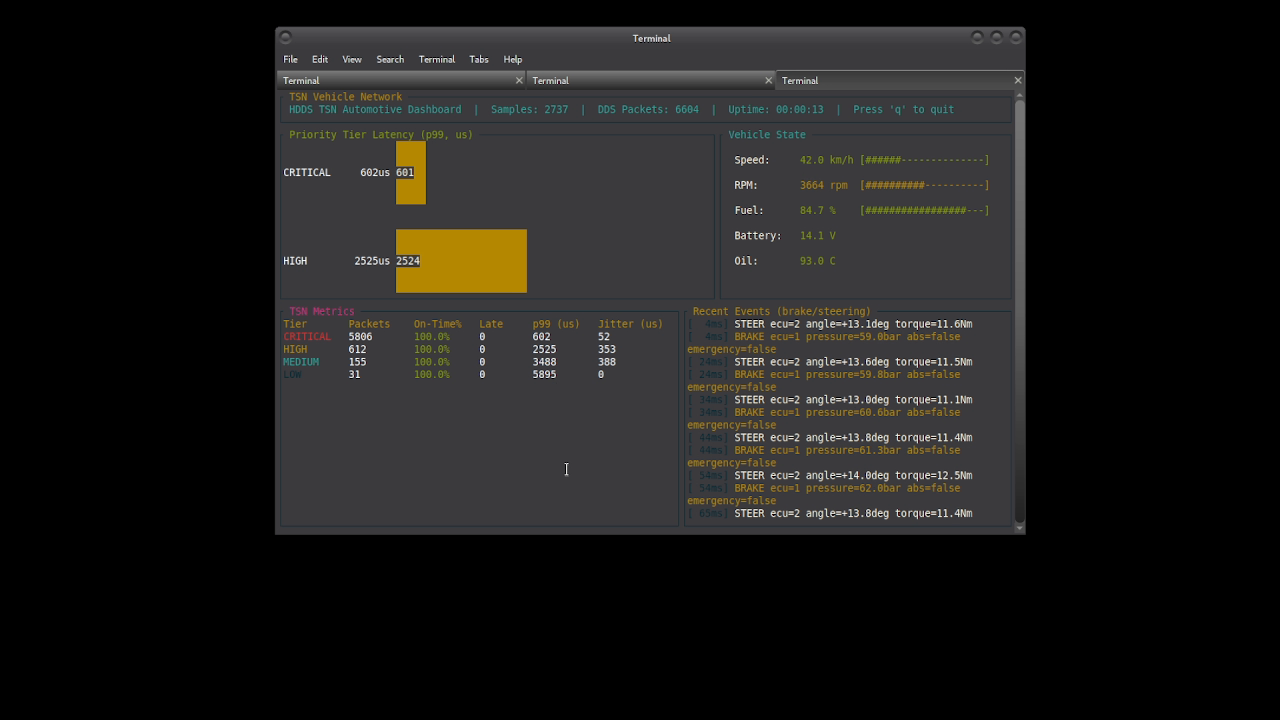The width and height of the screenshot is (1280, 720).
Task: Click the CRITICAL row in TSN Metrics
Action: coord(307,337)
